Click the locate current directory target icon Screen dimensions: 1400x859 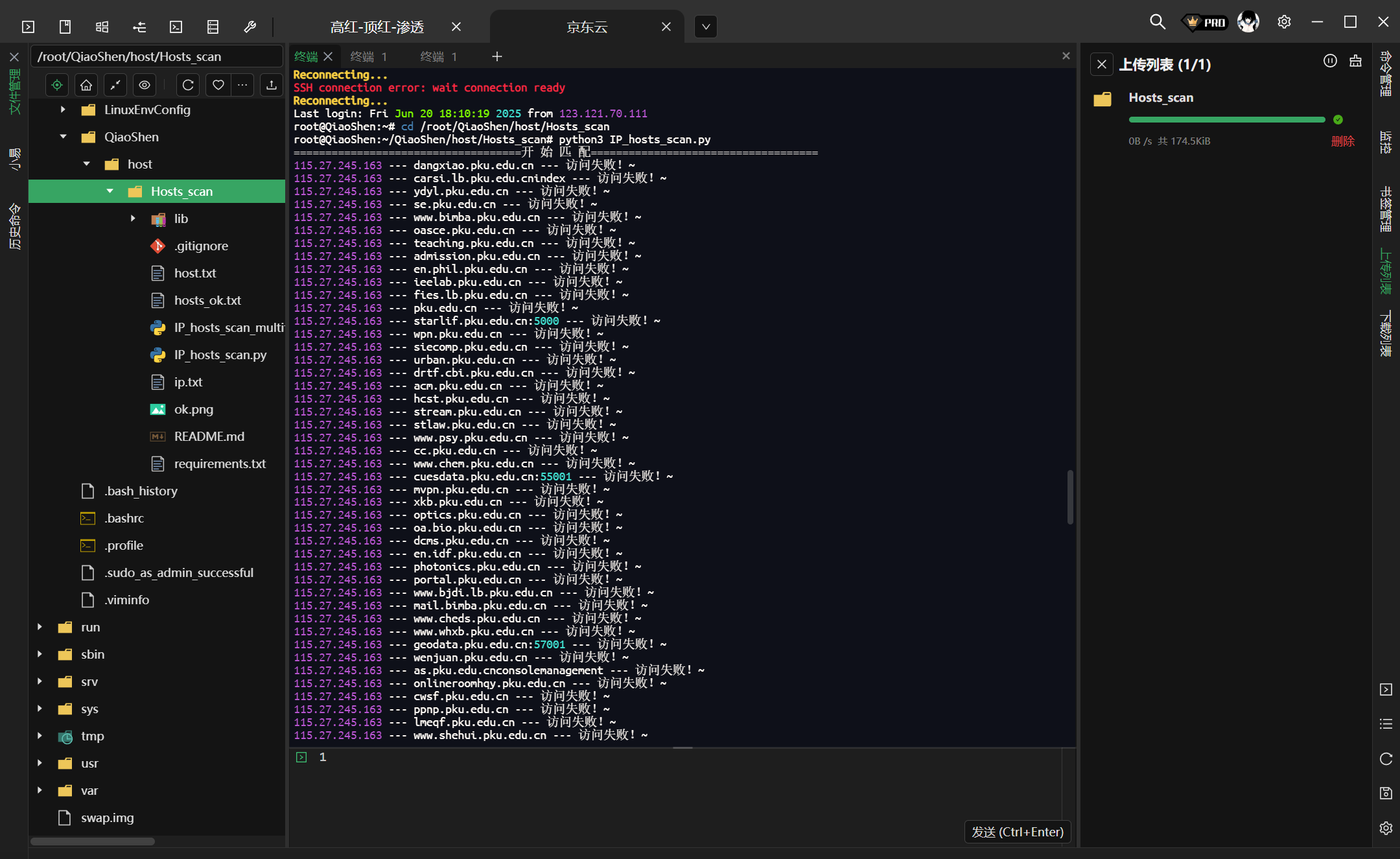tap(57, 85)
